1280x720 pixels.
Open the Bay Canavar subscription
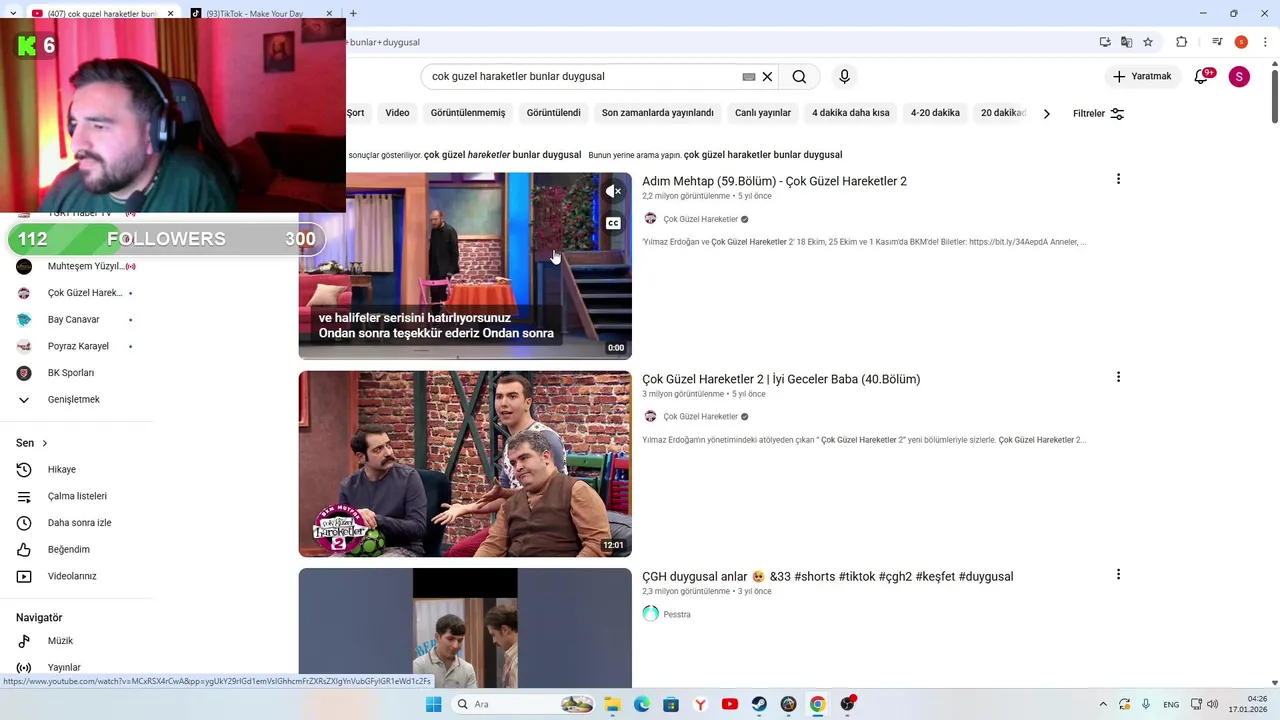pyautogui.click(x=76, y=319)
